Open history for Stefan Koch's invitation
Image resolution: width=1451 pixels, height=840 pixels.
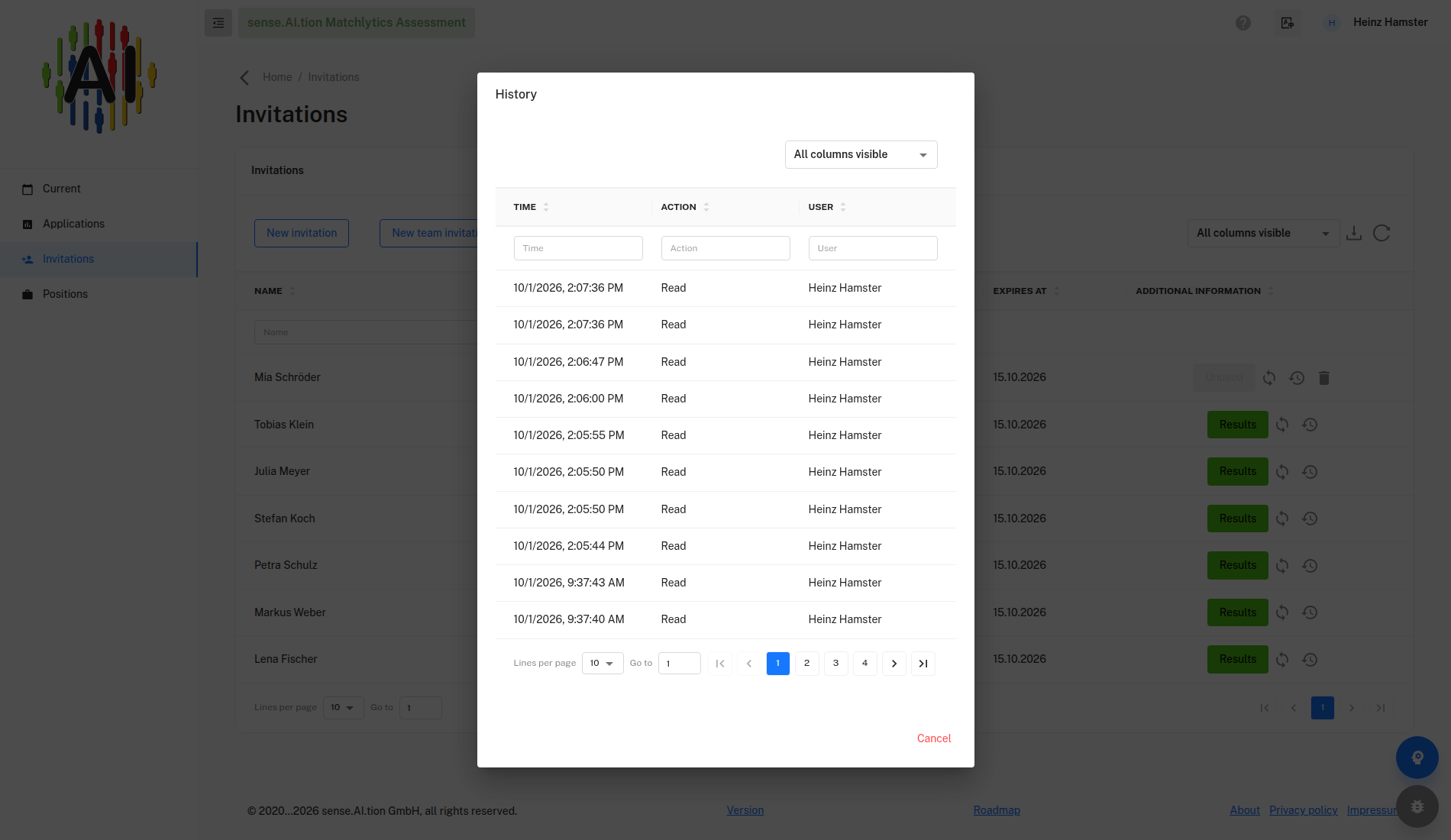1310,519
